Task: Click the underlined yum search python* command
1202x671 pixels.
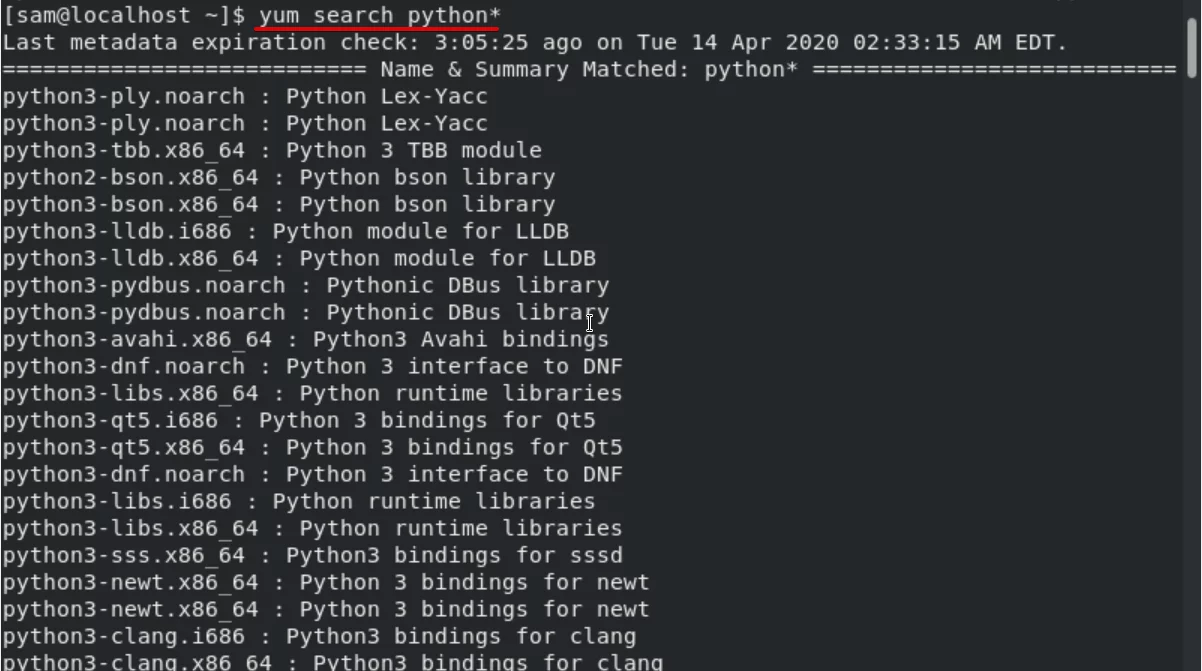Action: click(x=379, y=16)
